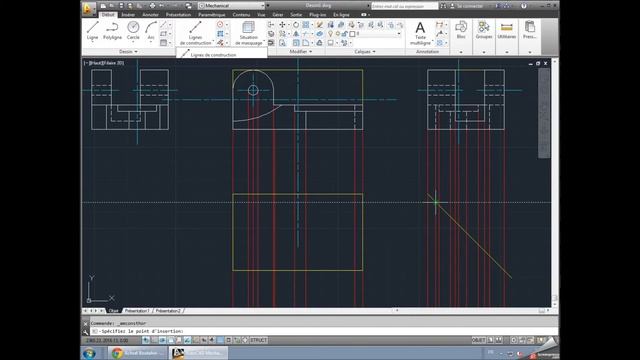Open the Groupes panel icon
This screenshot has height=360, width=640.
click(x=484, y=30)
